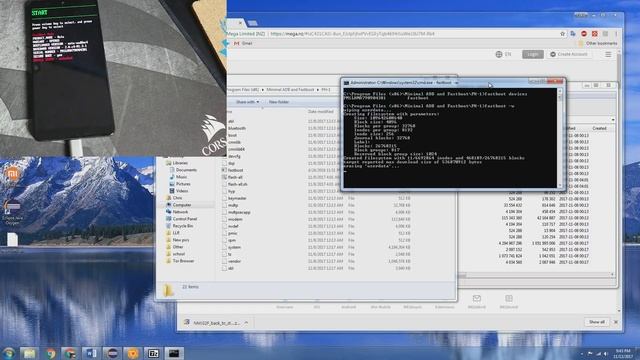Click the cmd window icon in its title bar
The width and height of the screenshot is (640, 360).
346,83
